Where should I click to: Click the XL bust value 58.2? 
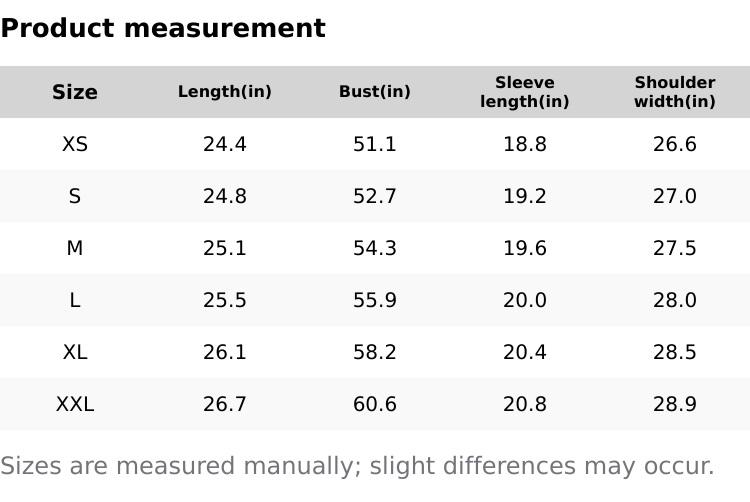coord(375,352)
